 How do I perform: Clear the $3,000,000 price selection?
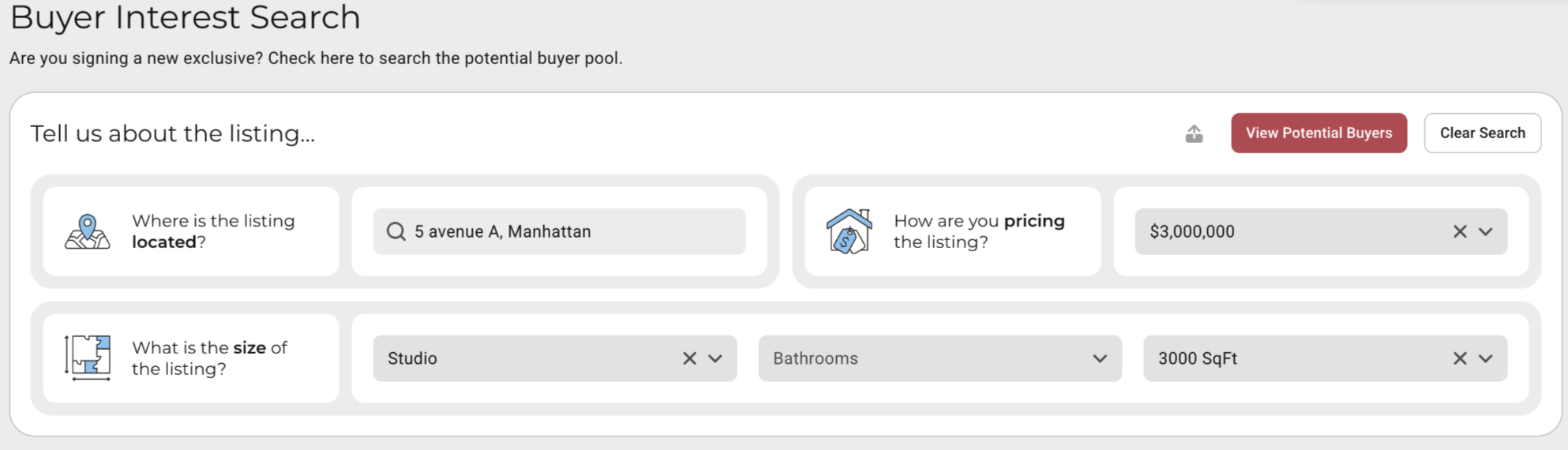[1460, 231]
